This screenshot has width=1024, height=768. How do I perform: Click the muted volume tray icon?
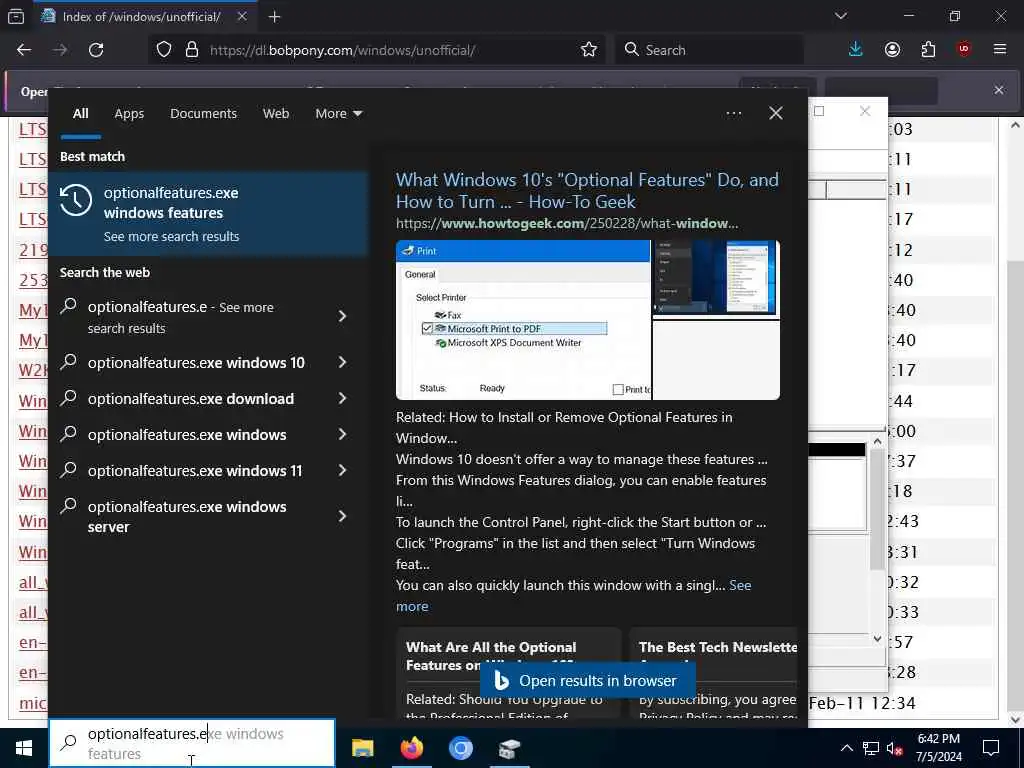tap(895, 748)
